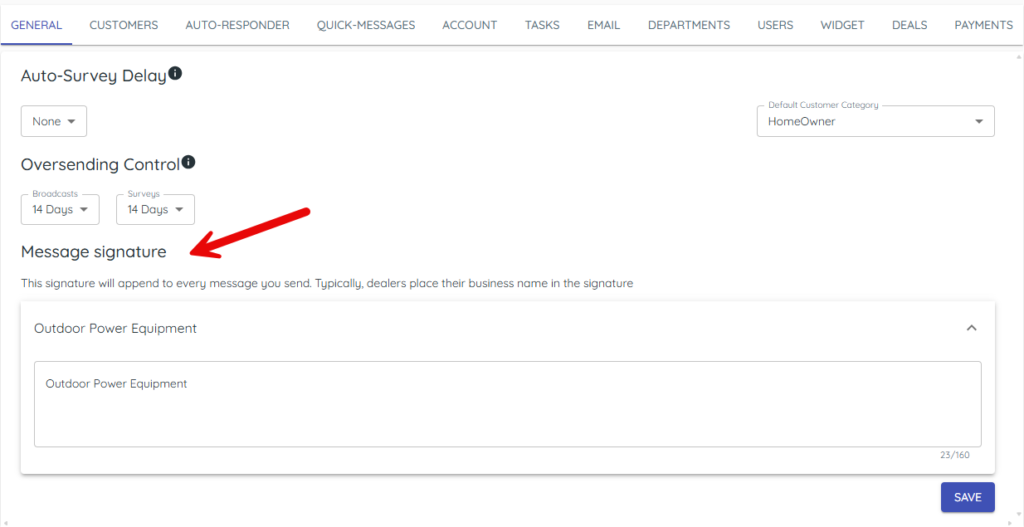1024x527 pixels.
Task: Open the Default Customer Category dropdown
Action: pyautogui.click(x=875, y=122)
